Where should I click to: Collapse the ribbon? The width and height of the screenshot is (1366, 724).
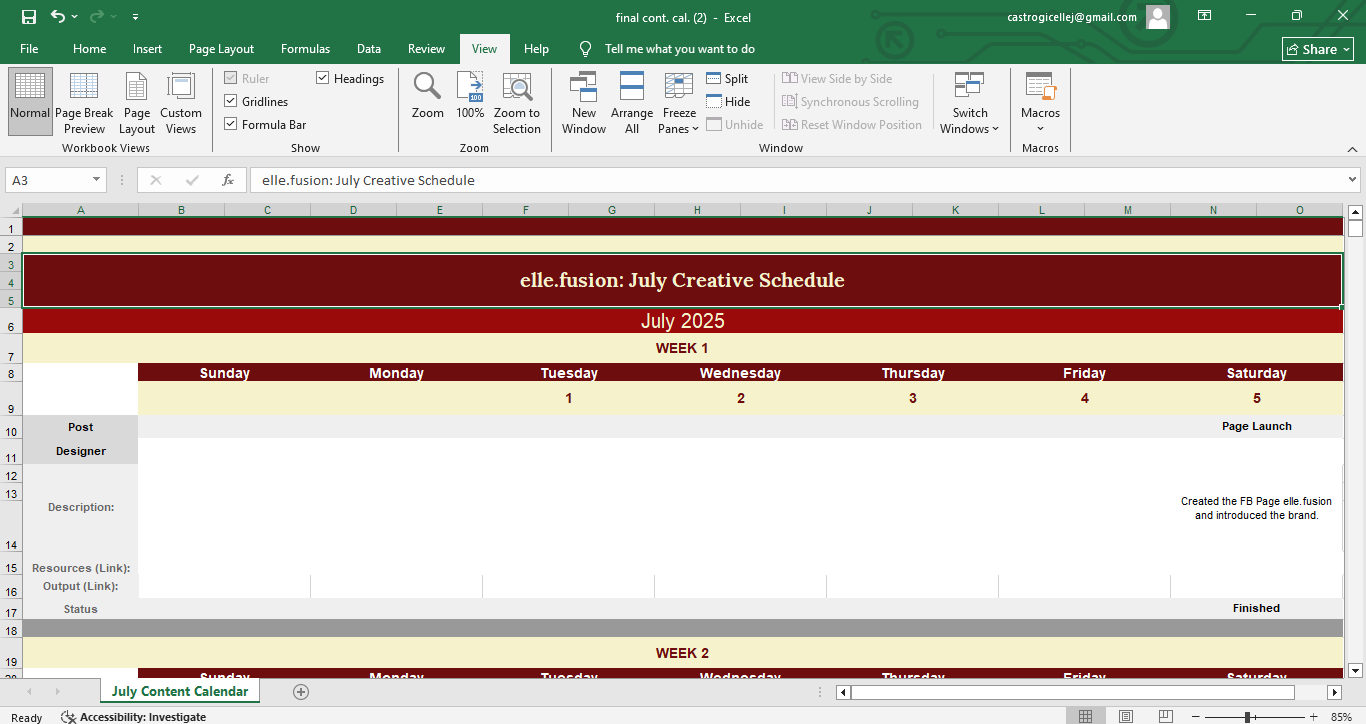(1352, 148)
